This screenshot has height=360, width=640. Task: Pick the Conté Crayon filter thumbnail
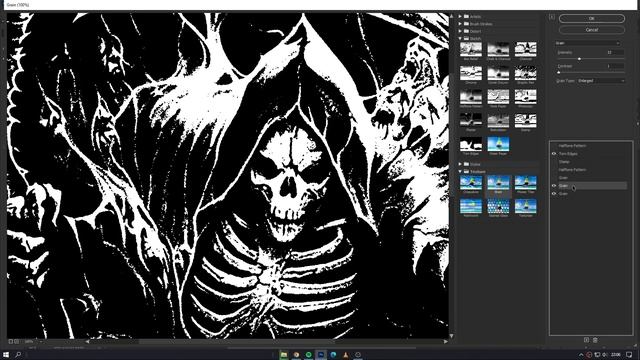[498, 73]
